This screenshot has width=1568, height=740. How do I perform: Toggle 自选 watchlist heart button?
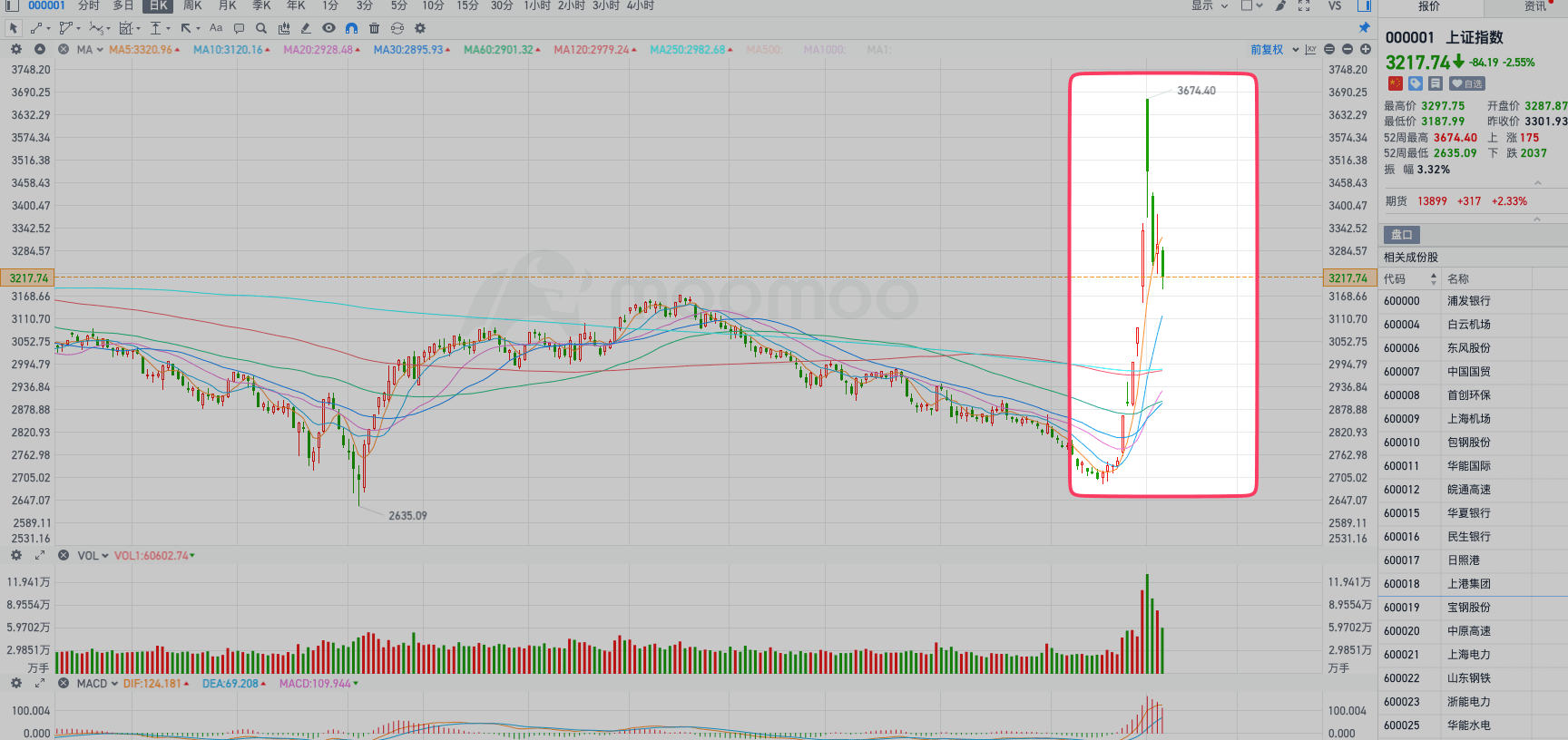[1466, 83]
